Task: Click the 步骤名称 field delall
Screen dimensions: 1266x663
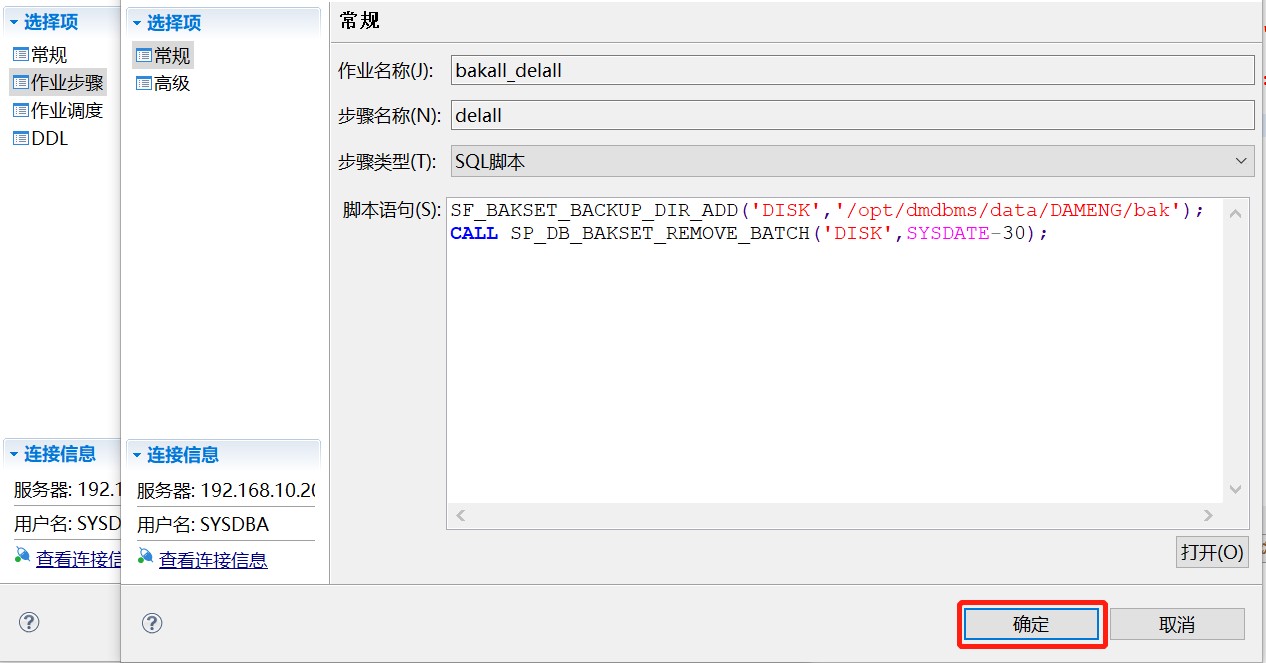Action: pos(852,115)
